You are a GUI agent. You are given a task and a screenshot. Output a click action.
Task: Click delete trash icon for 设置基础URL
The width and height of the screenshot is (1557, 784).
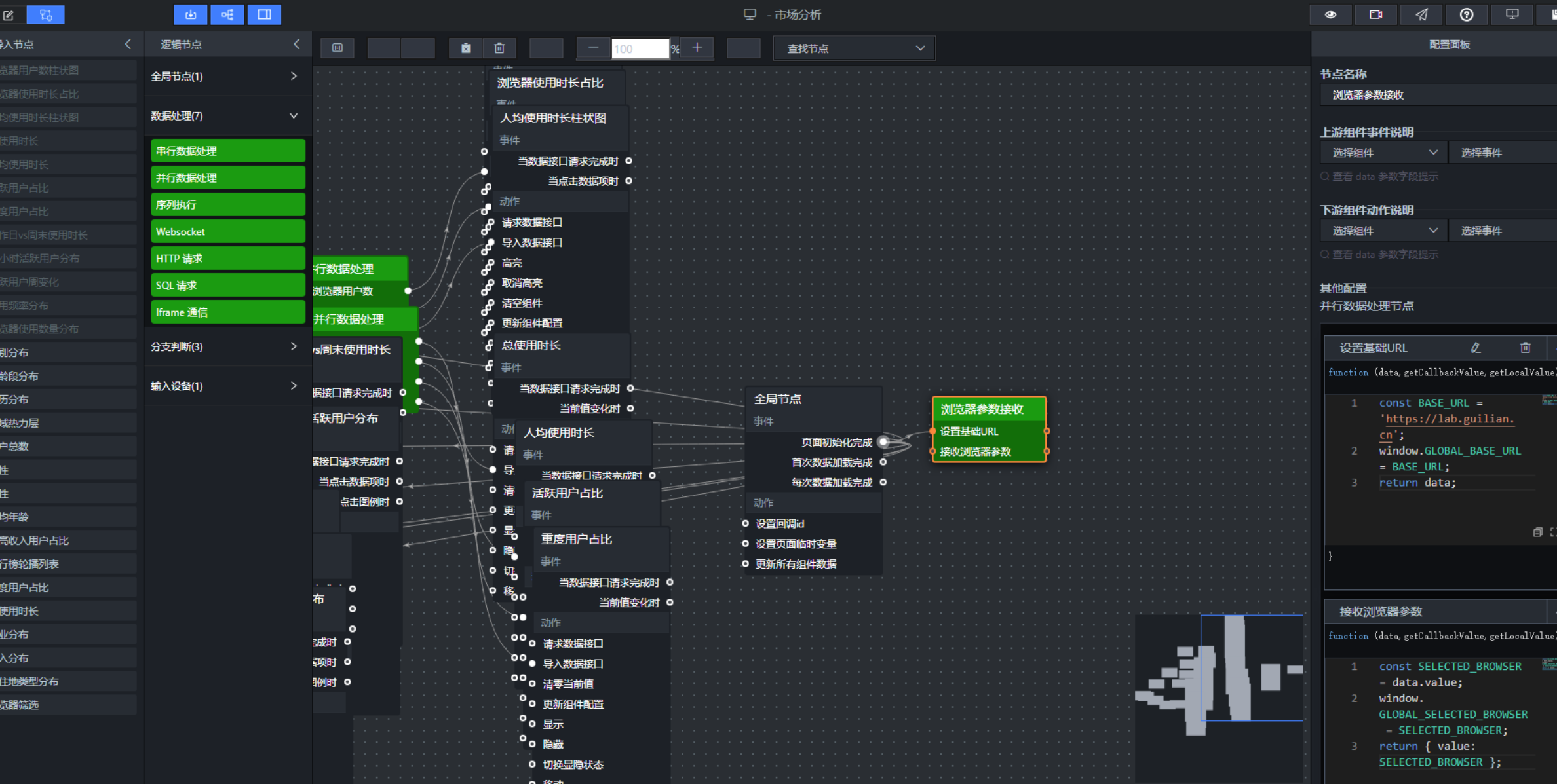pos(1526,348)
